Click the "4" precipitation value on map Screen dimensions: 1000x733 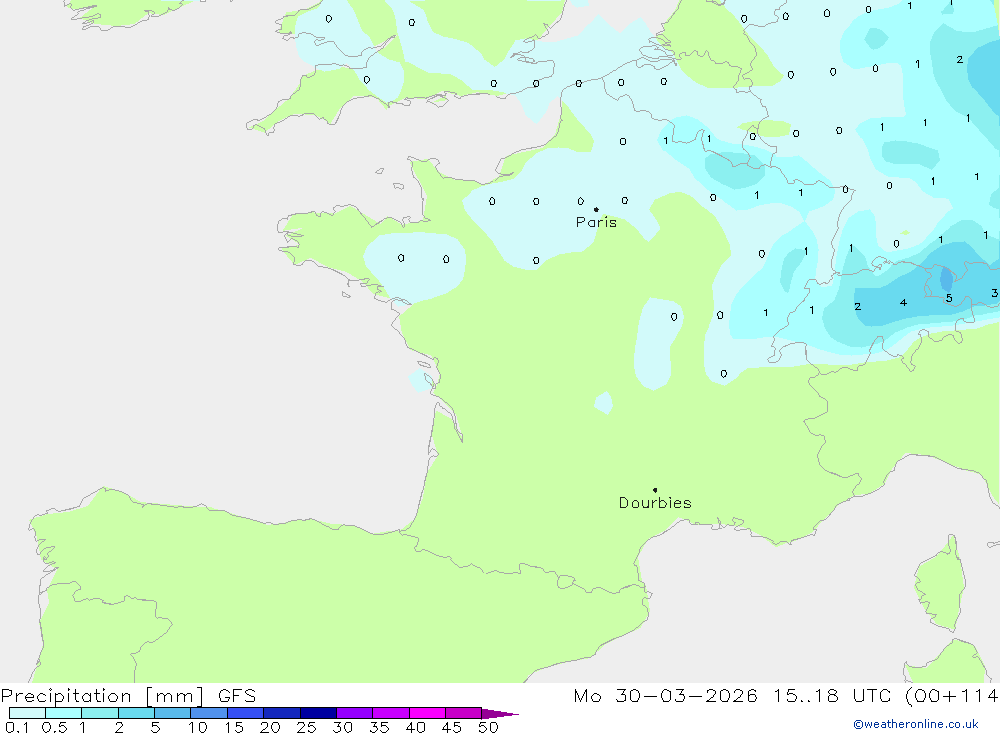coord(903,302)
